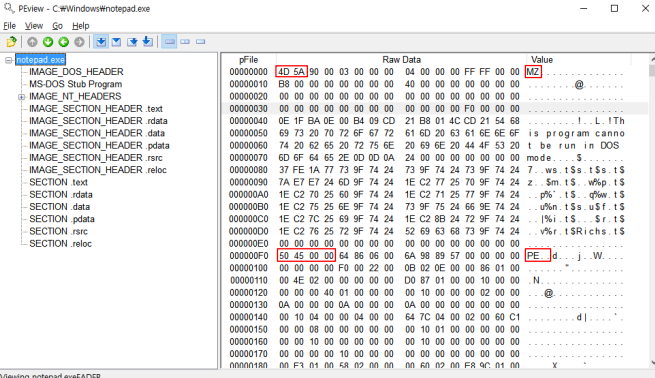Click the pFile column header

[249, 60]
